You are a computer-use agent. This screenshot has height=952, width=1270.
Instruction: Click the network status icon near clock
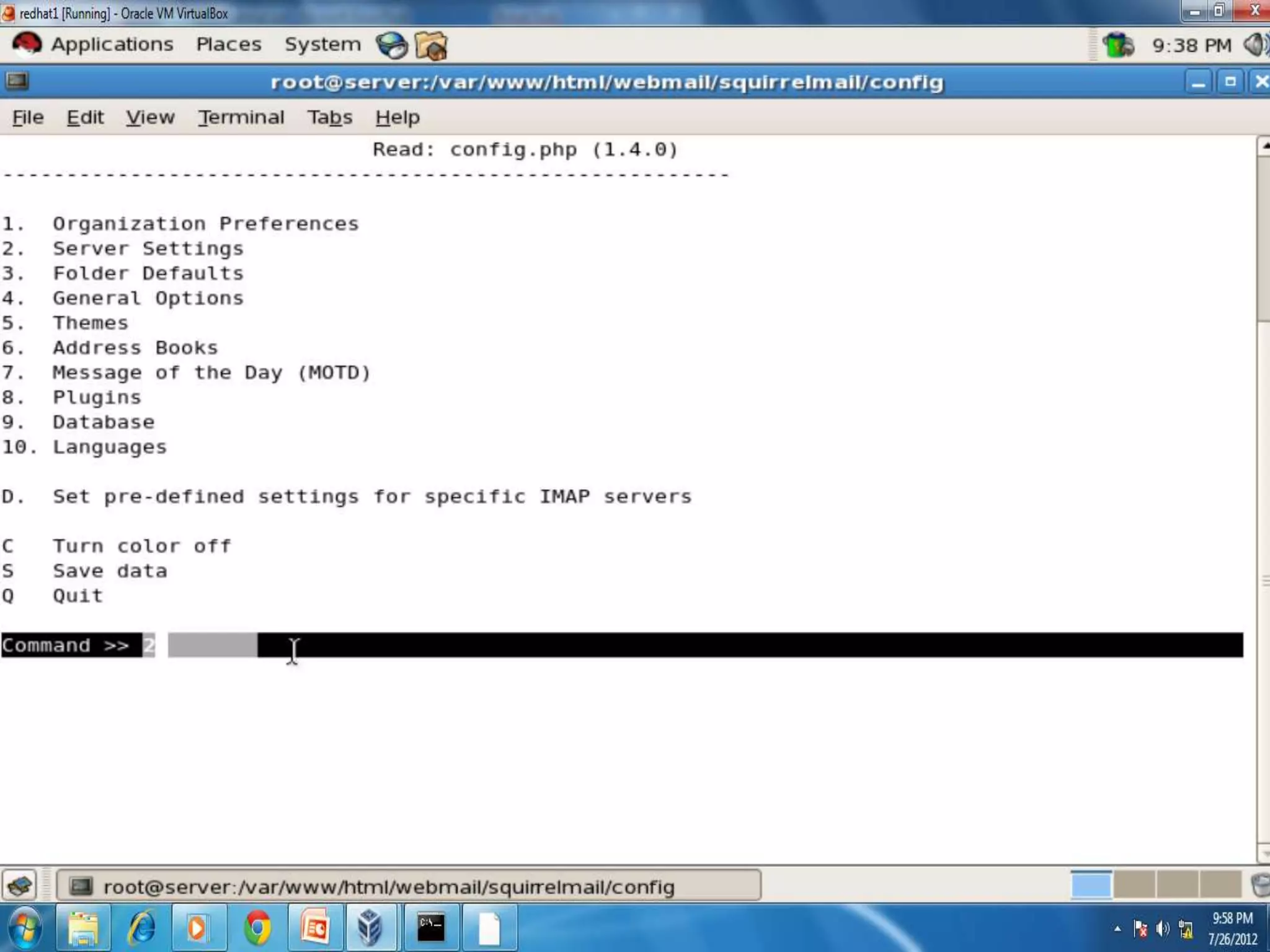pyautogui.click(x=1117, y=45)
